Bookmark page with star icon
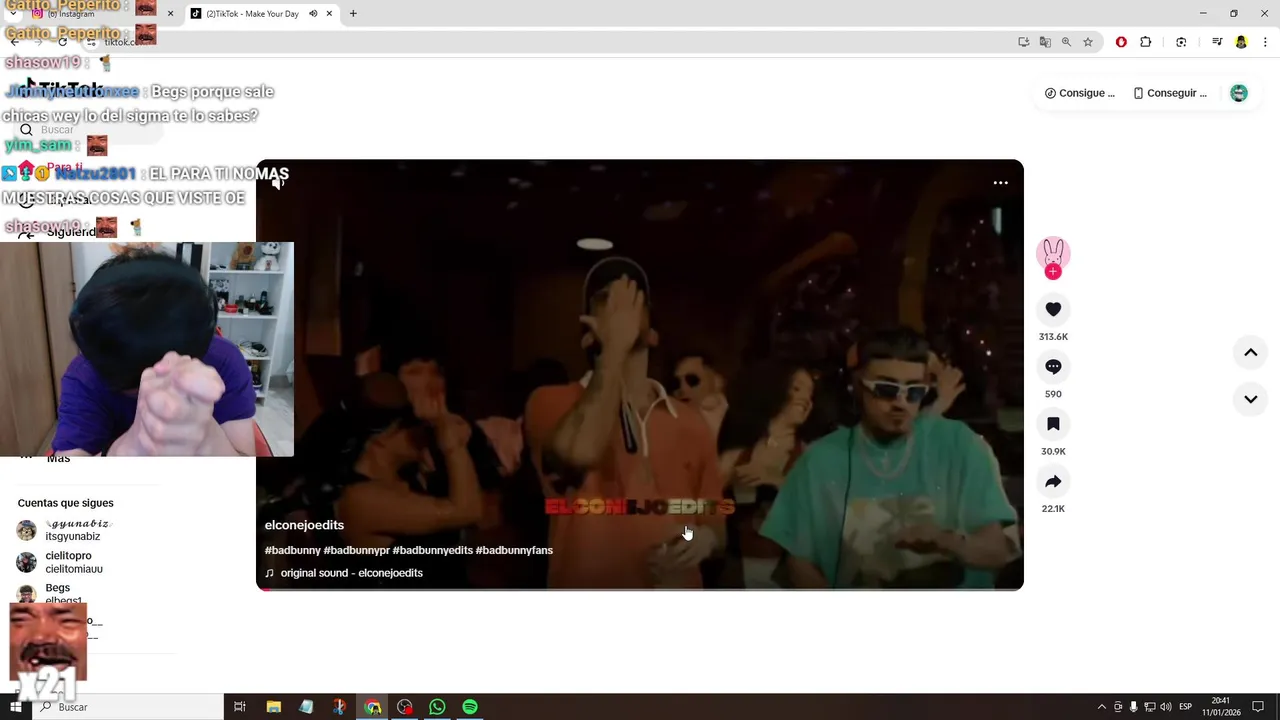1280x720 pixels. point(1088,42)
